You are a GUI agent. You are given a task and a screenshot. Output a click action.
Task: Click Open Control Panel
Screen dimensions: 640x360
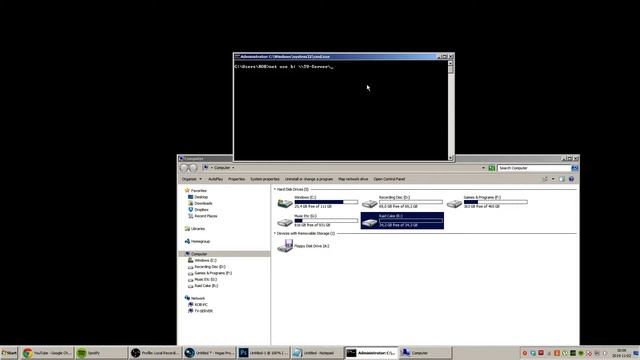(389, 179)
